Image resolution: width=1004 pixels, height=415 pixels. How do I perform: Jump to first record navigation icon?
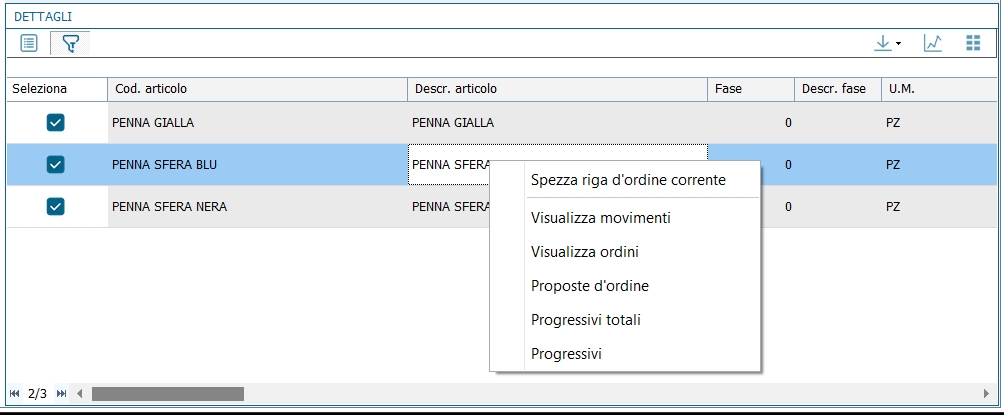pyautogui.click(x=14, y=394)
